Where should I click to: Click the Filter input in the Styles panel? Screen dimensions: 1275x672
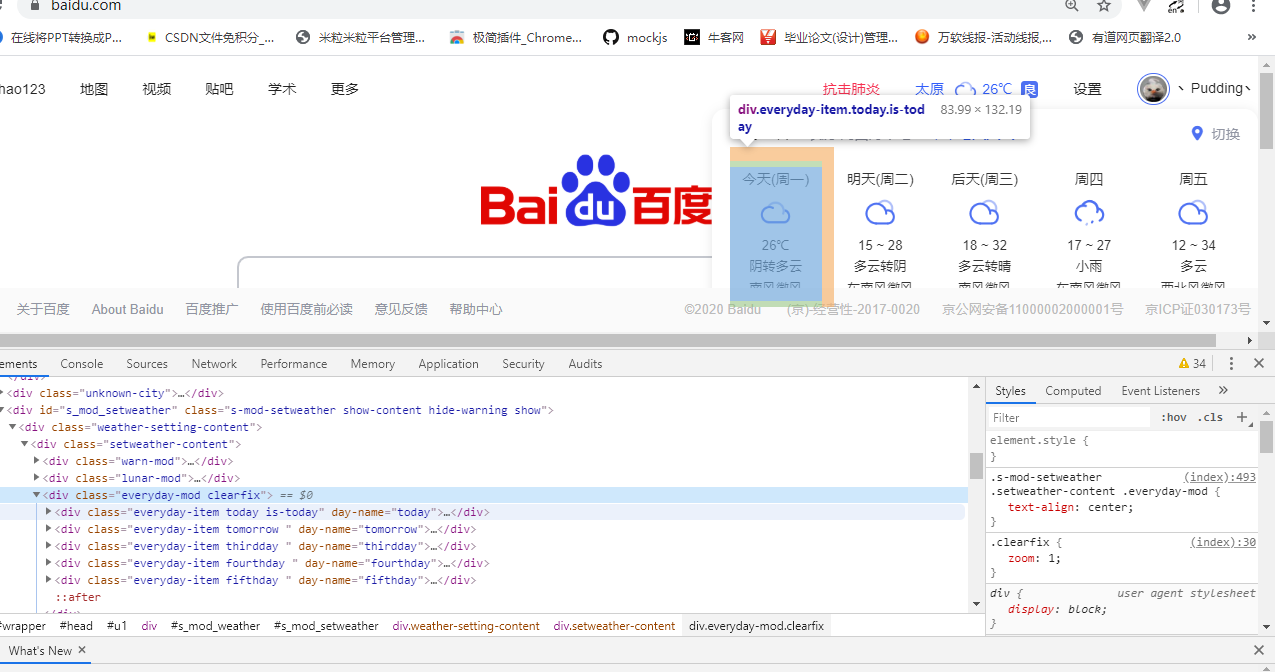(x=1067, y=417)
